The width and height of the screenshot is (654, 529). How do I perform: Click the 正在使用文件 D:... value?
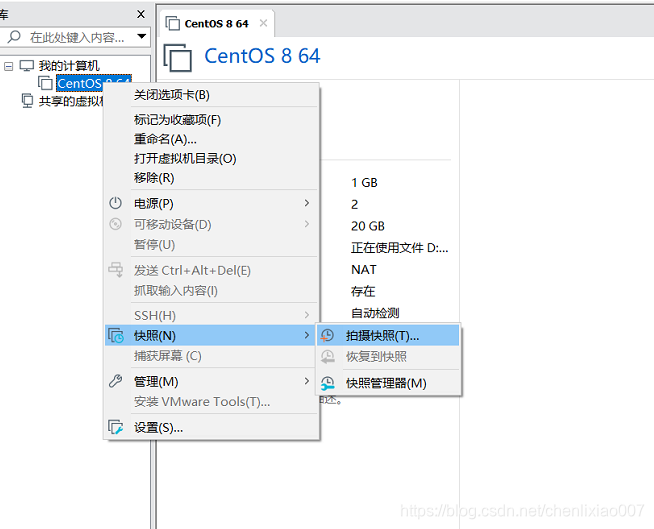[400, 248]
